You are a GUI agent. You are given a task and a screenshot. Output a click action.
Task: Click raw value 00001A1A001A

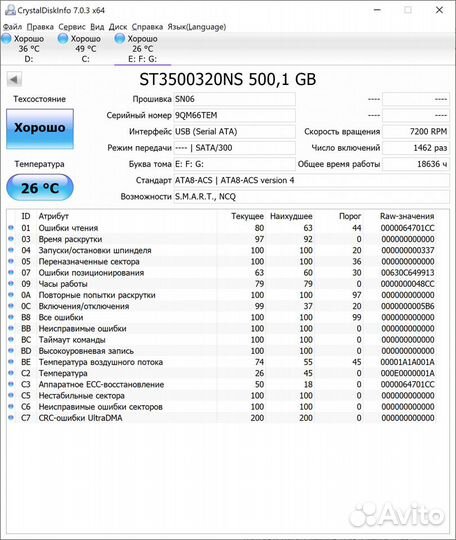pos(407,362)
